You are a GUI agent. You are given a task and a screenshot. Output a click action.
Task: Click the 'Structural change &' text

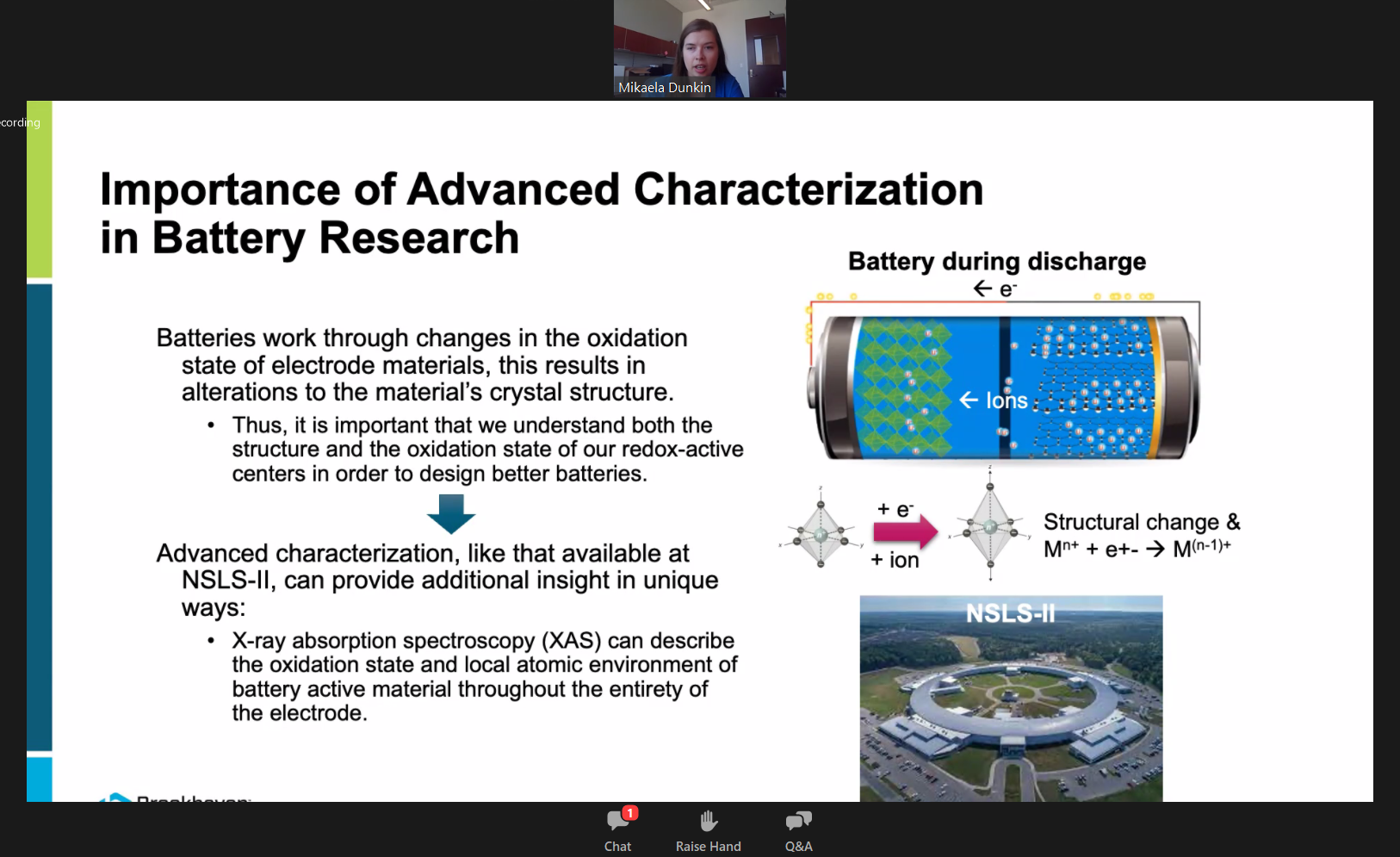click(x=1142, y=522)
